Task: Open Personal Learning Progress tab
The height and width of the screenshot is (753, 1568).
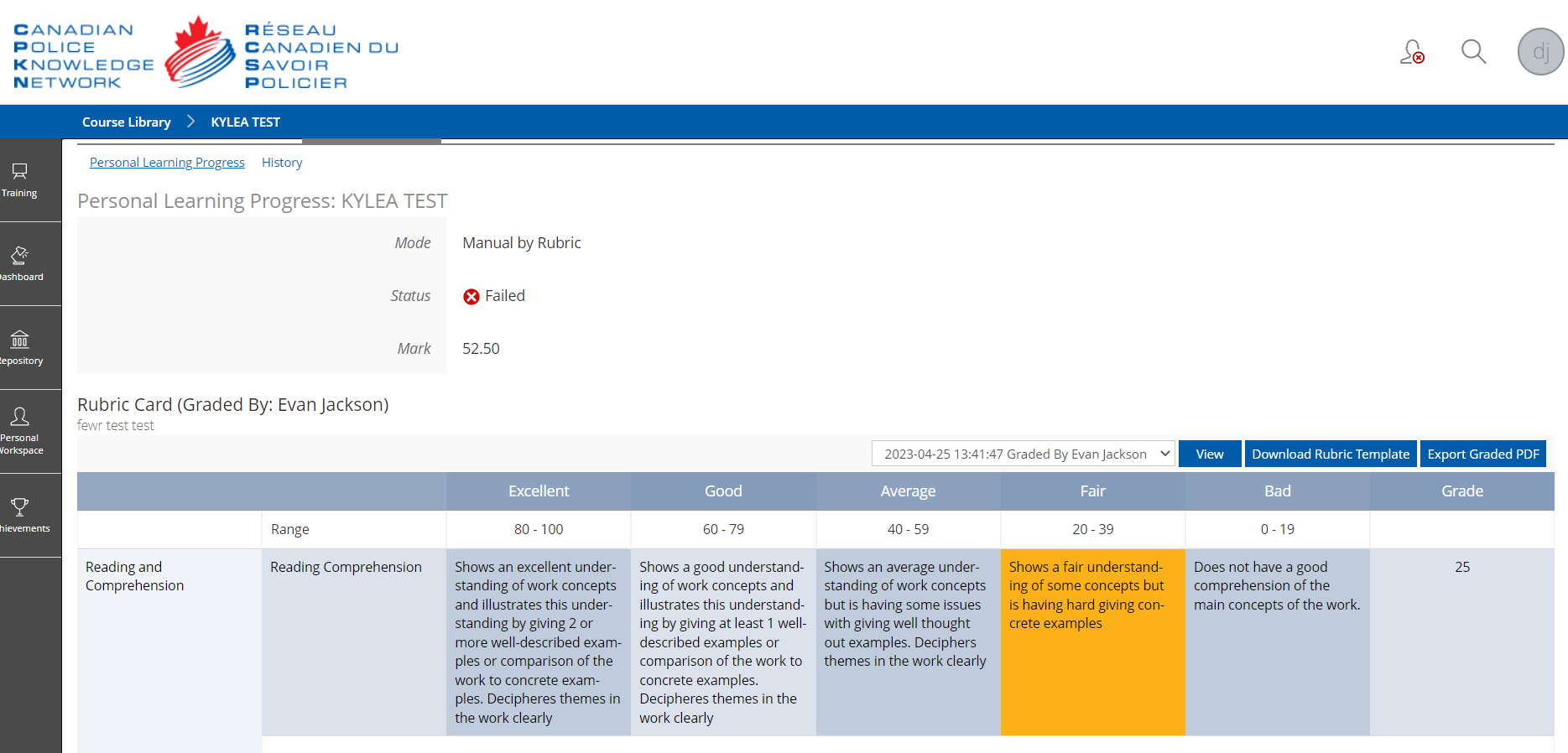Action: tap(167, 163)
